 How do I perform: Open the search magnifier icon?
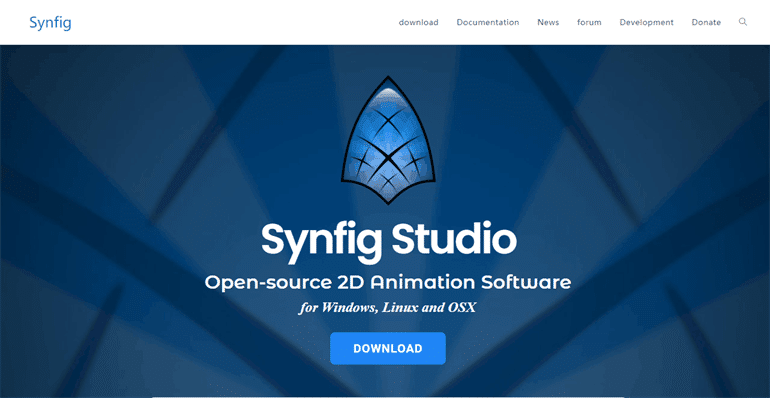(743, 22)
